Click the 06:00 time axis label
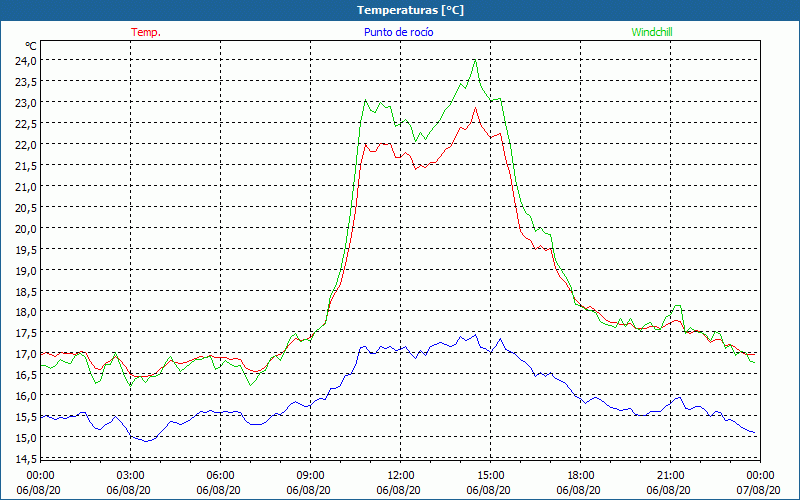Viewport: 800px width, 500px height. tap(220, 475)
